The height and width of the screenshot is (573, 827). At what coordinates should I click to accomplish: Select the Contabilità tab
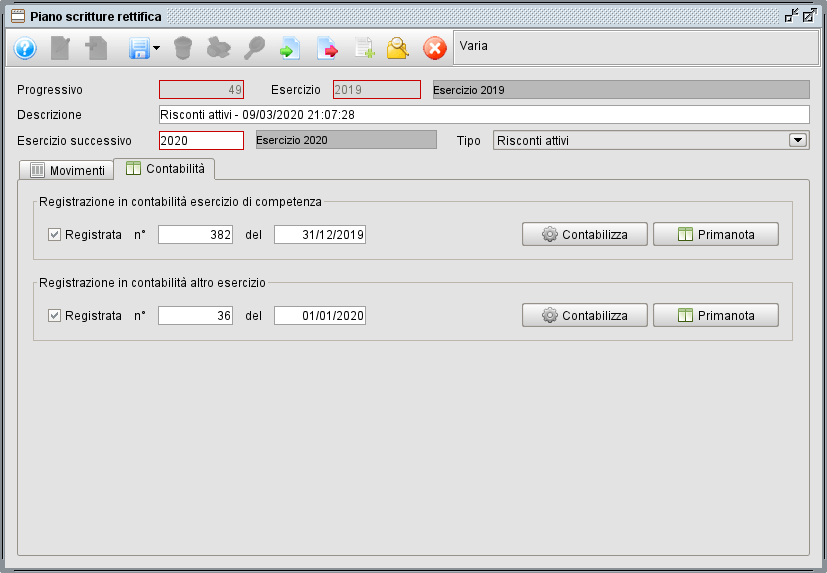point(165,169)
